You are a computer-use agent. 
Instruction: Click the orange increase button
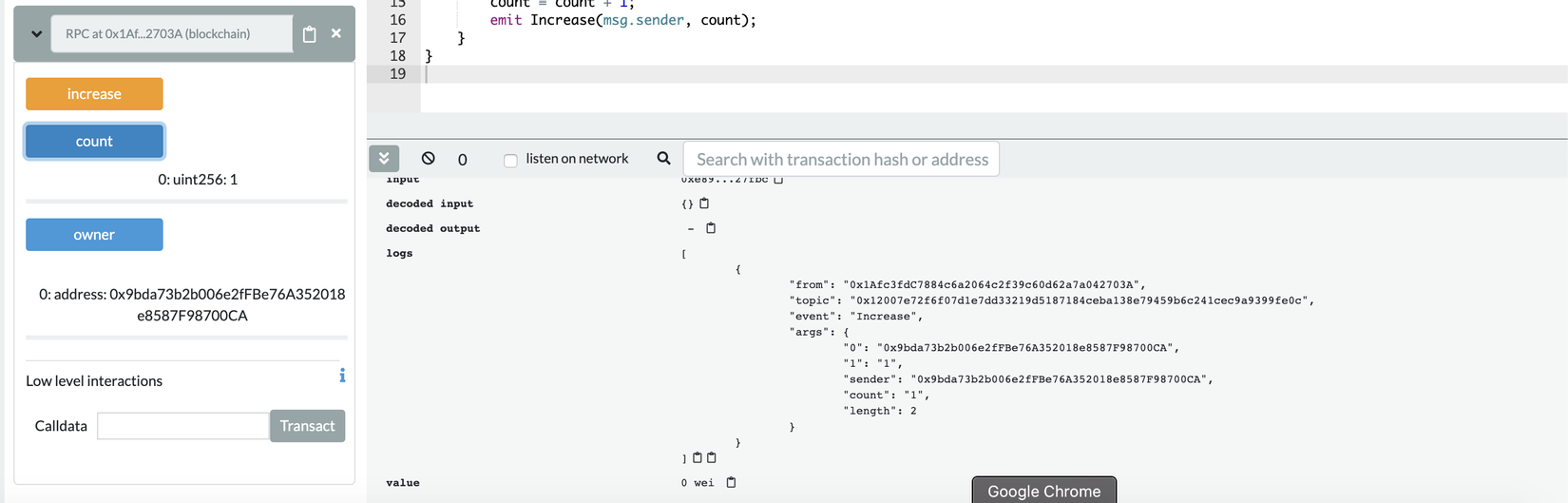(94, 94)
